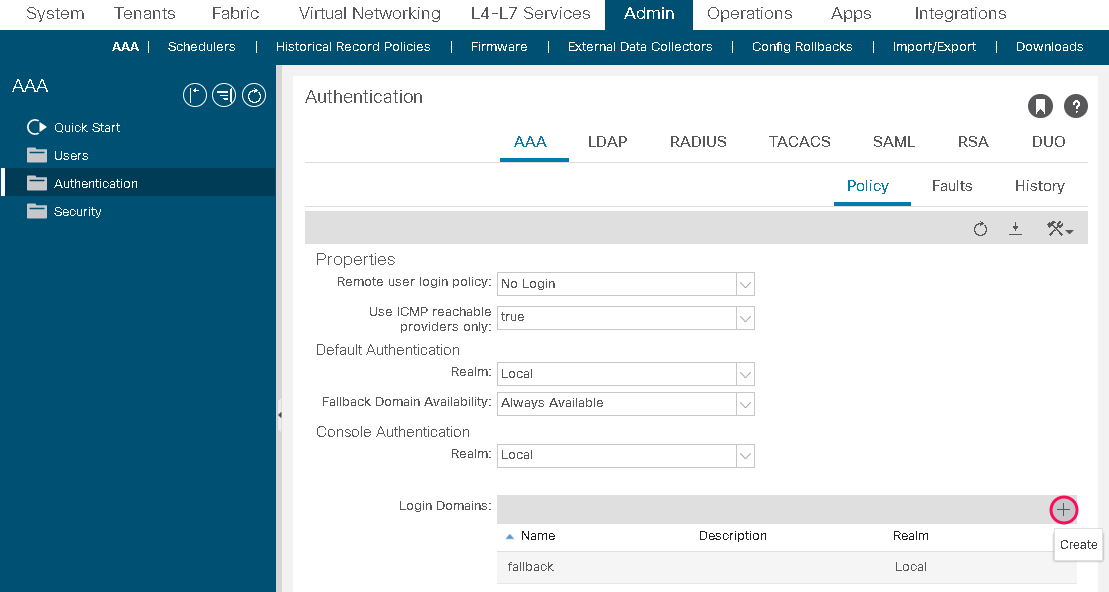Collapse the sidebar with the splitter arrow
The width and height of the screenshot is (1109, 592).
279,415
